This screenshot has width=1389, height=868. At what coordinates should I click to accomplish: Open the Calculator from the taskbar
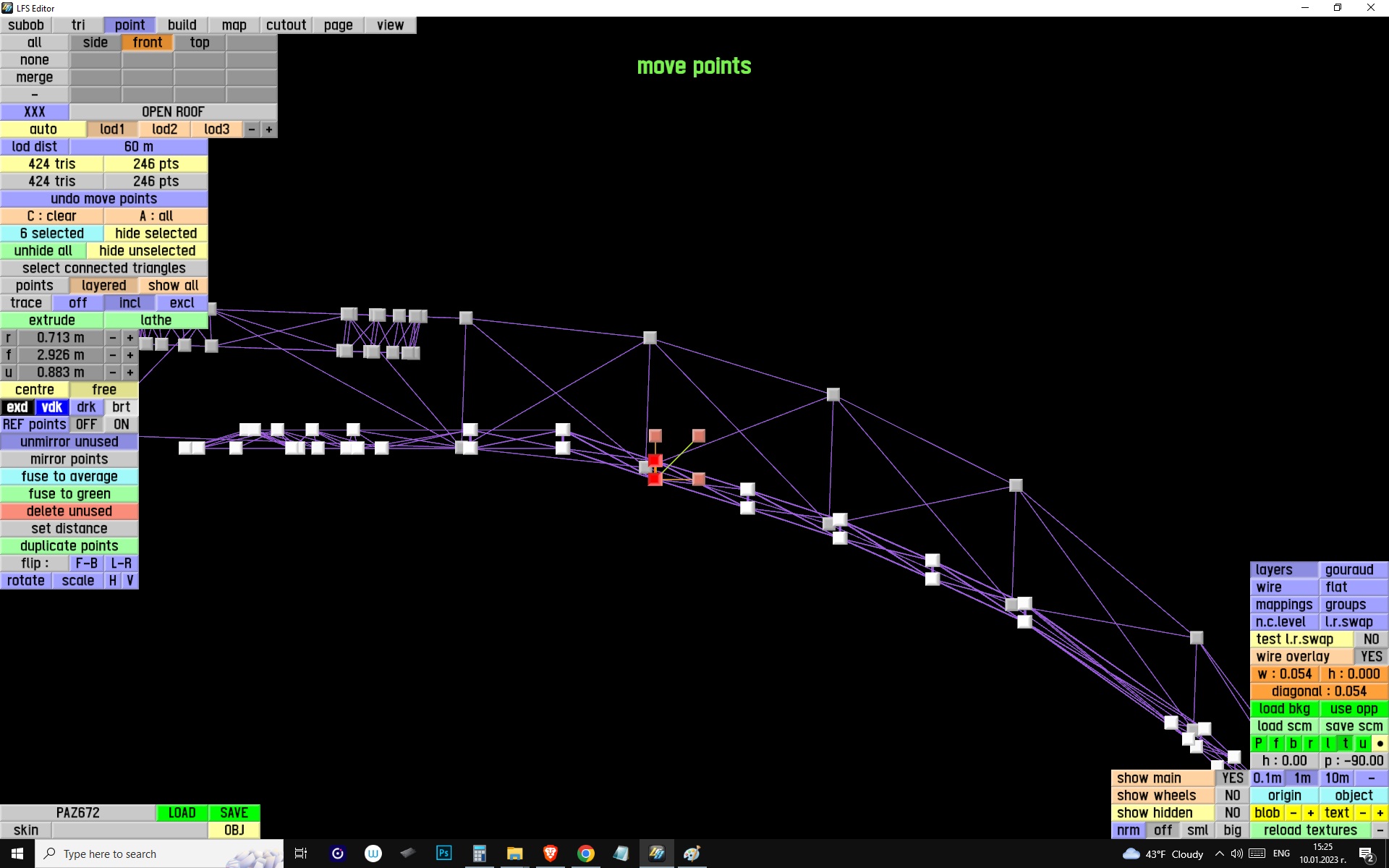pyautogui.click(x=479, y=854)
